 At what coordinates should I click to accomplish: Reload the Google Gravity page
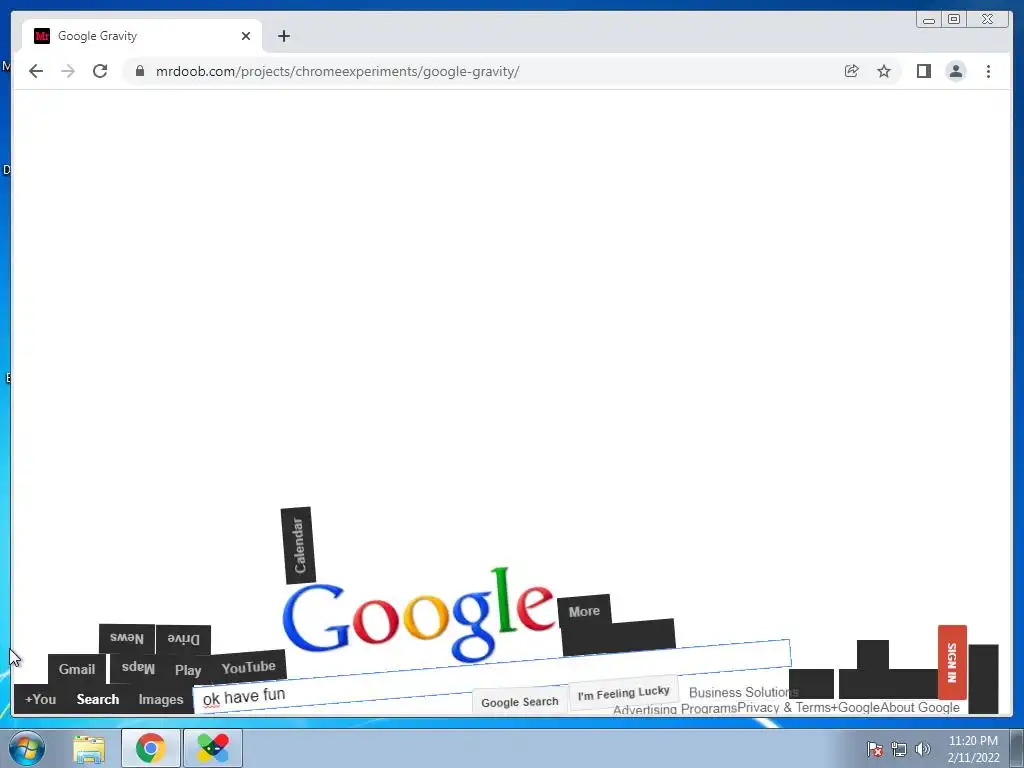coord(100,71)
